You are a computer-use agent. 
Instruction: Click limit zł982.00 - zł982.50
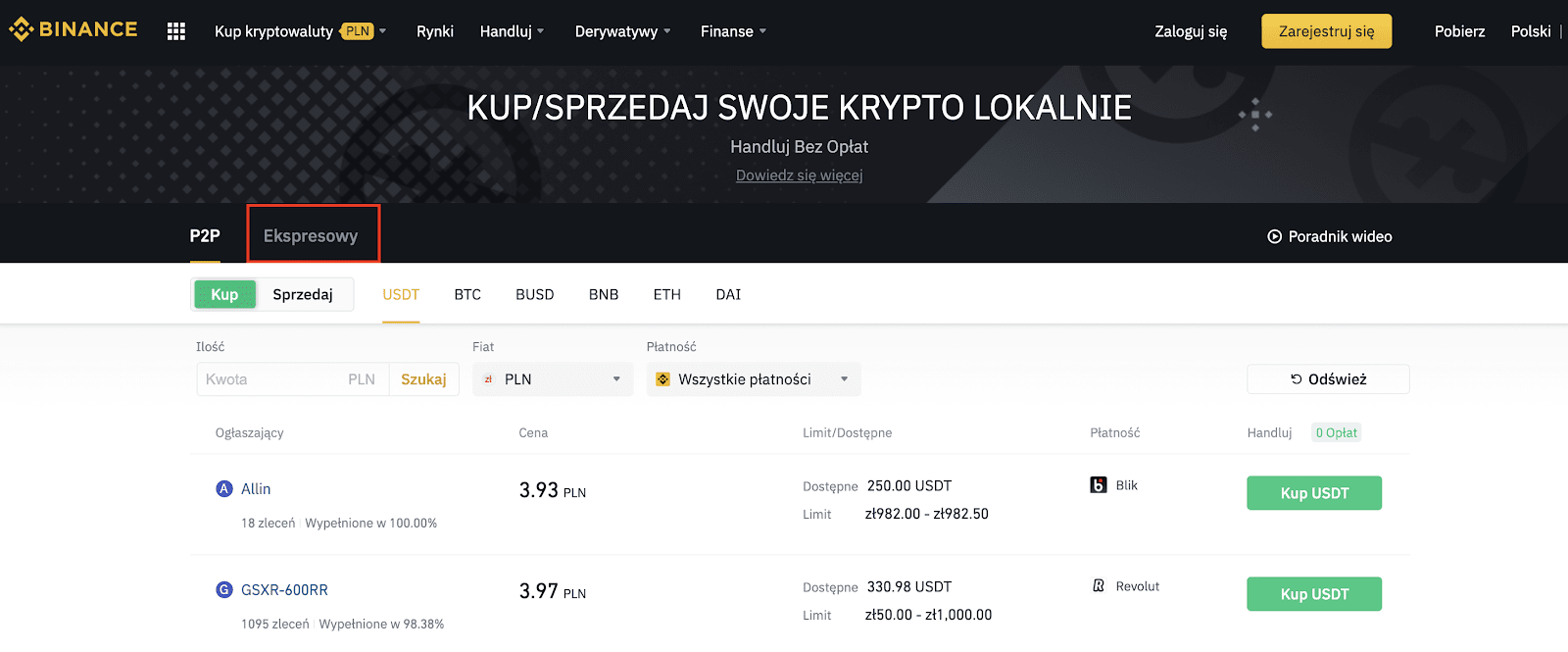point(927,514)
